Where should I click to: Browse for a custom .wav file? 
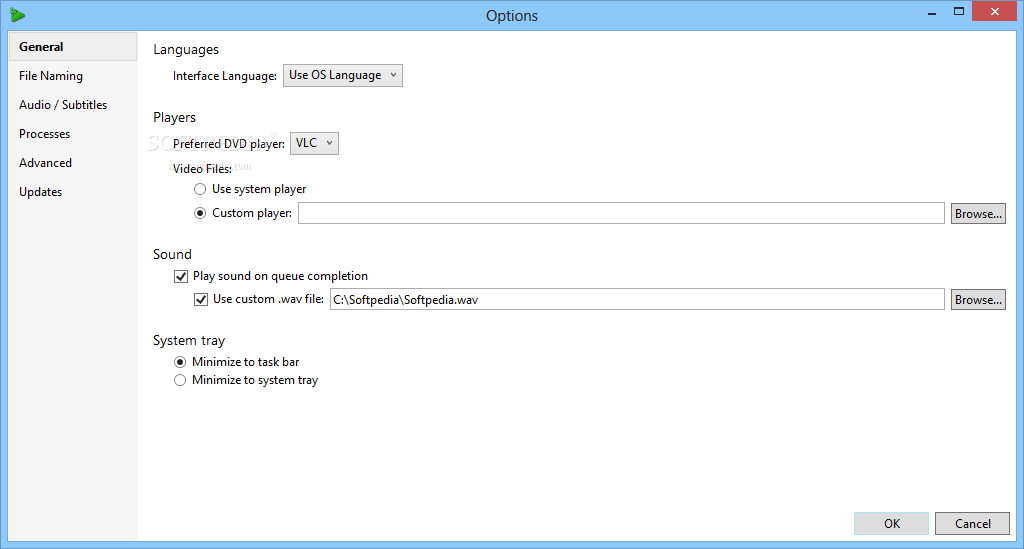(978, 300)
